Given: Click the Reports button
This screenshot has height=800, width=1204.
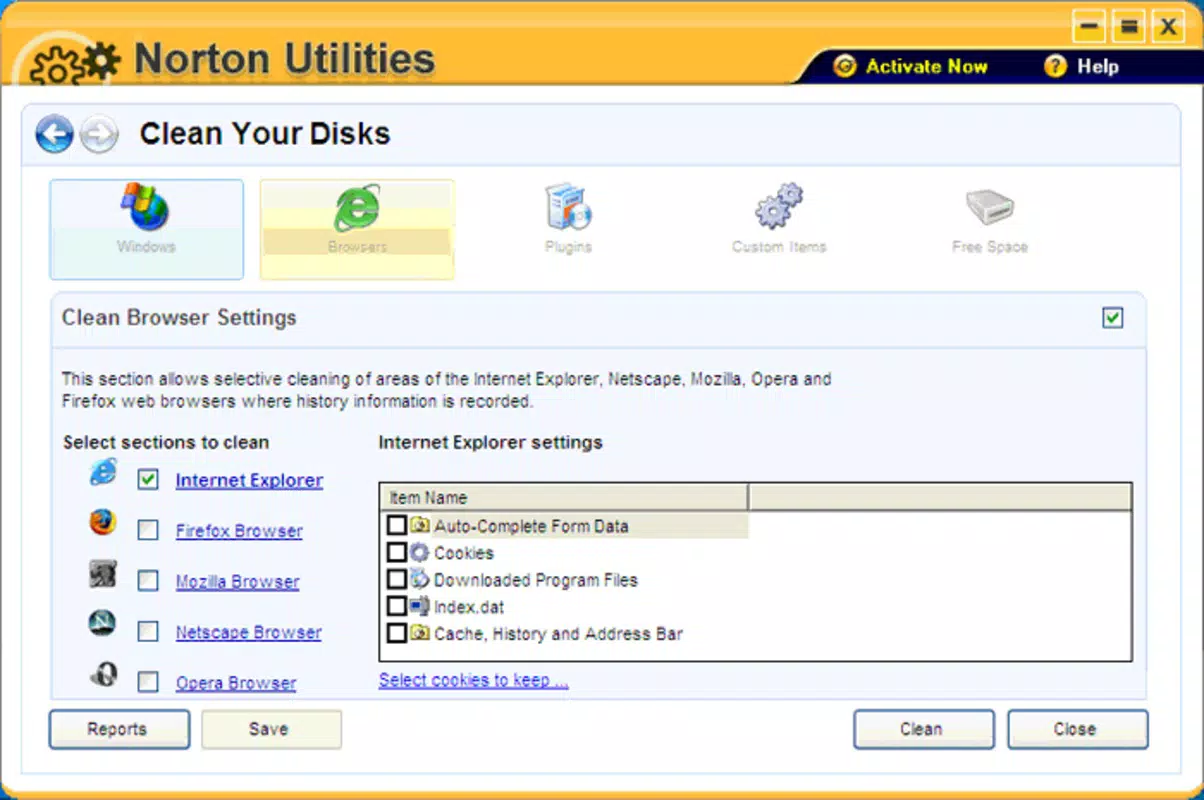Looking at the screenshot, I should [x=119, y=729].
